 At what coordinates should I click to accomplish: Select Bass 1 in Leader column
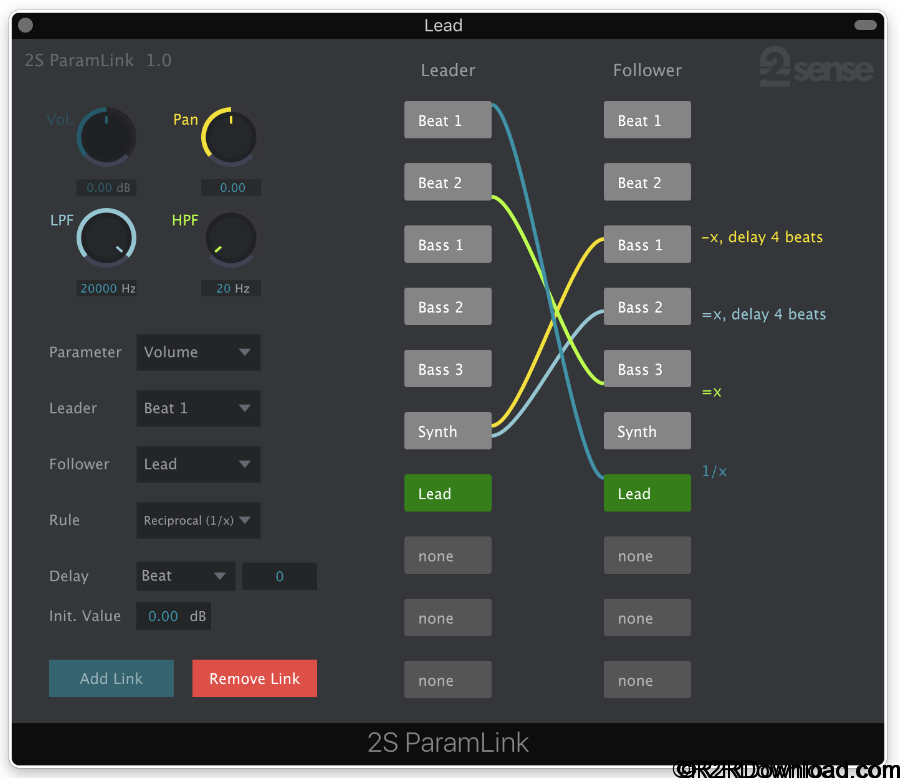(448, 245)
